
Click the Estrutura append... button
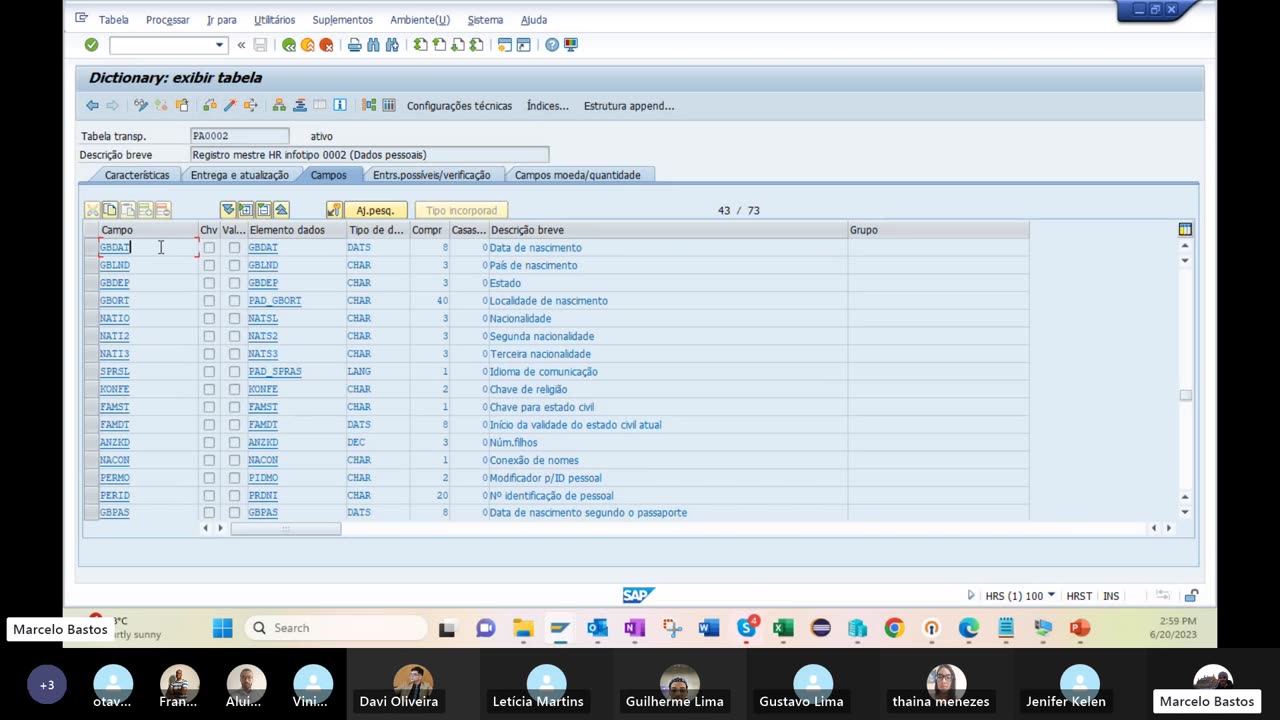pos(629,106)
